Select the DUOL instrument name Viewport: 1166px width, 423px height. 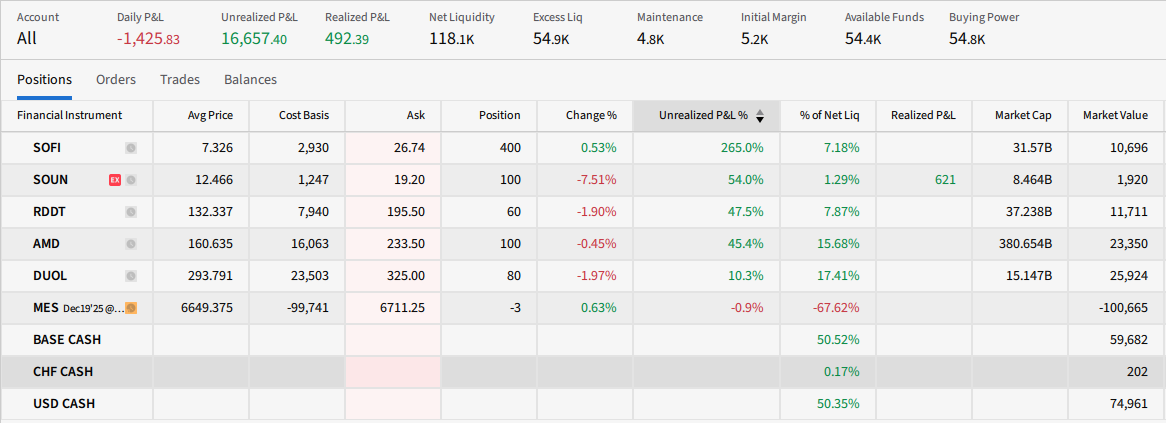[x=51, y=276]
